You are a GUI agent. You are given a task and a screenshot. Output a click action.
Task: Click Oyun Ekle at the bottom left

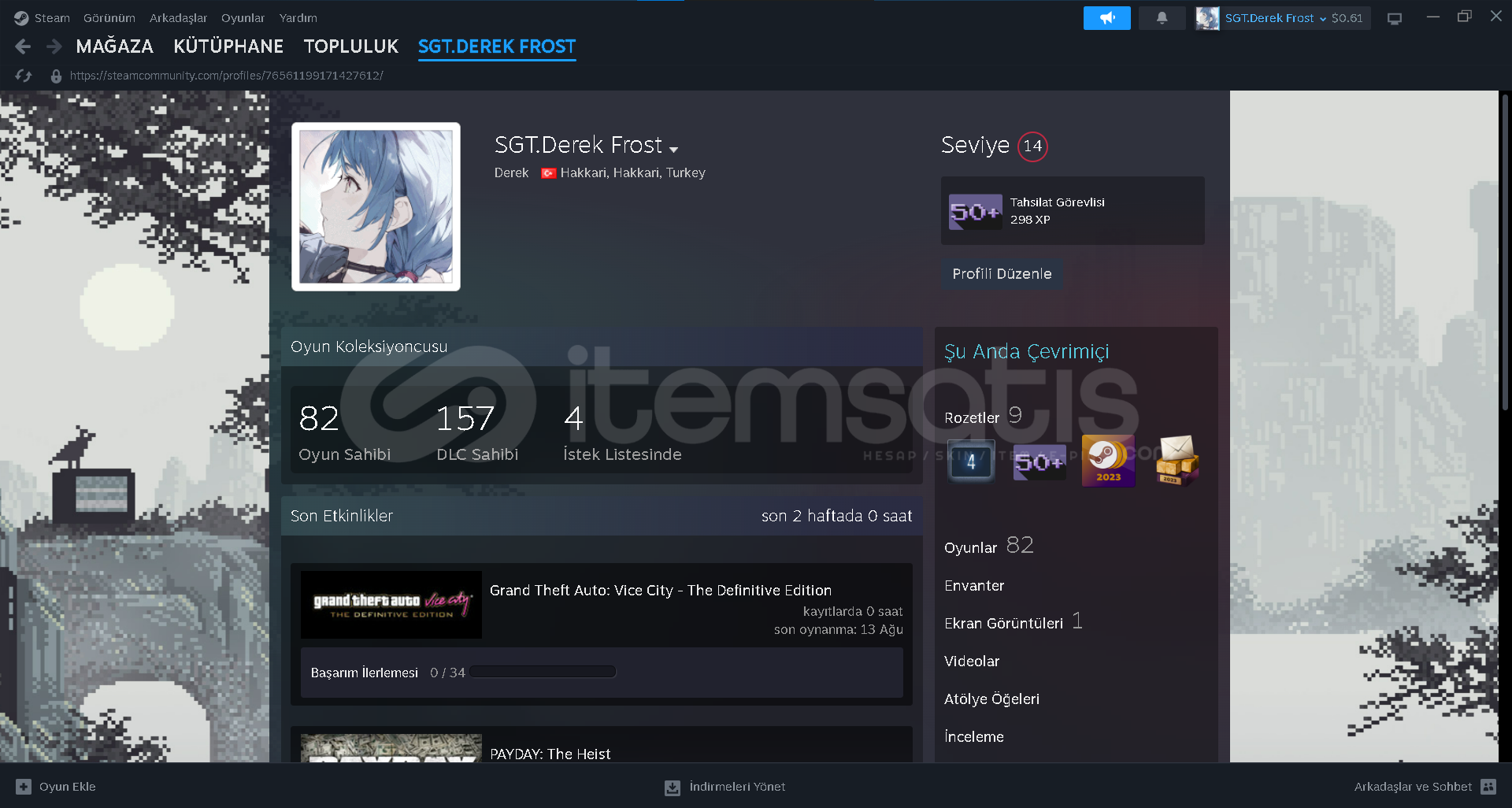[68, 787]
